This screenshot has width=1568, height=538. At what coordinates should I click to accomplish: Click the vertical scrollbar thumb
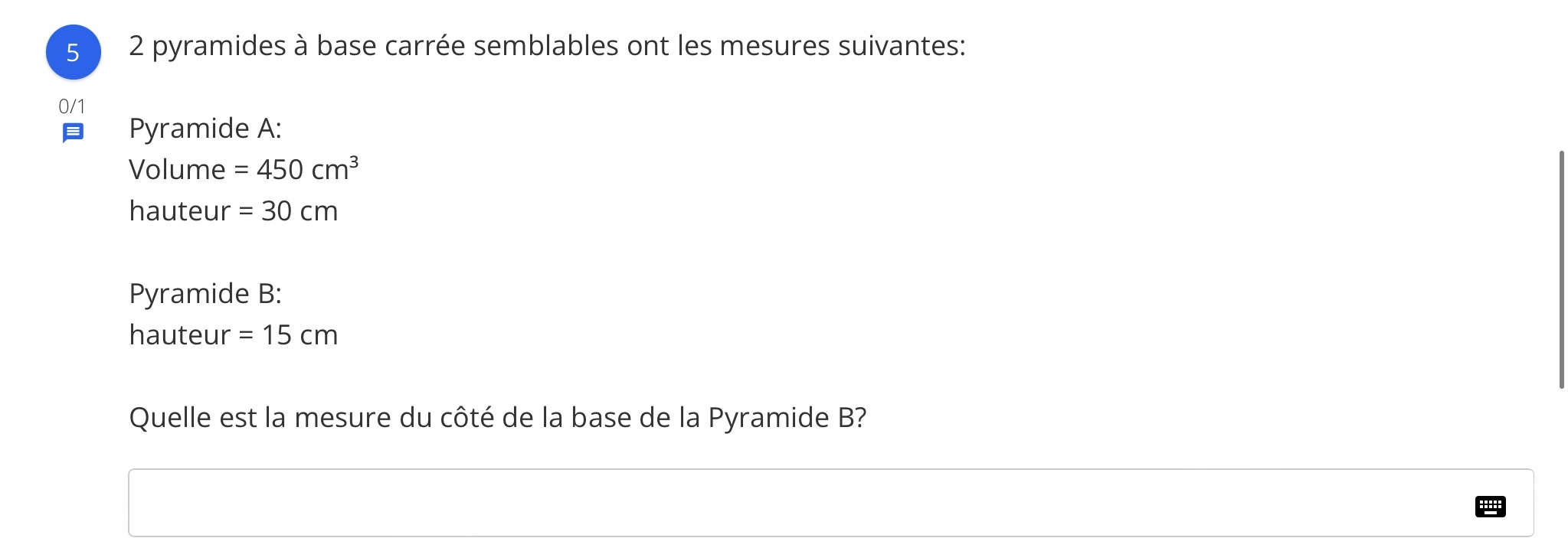[1561, 269]
